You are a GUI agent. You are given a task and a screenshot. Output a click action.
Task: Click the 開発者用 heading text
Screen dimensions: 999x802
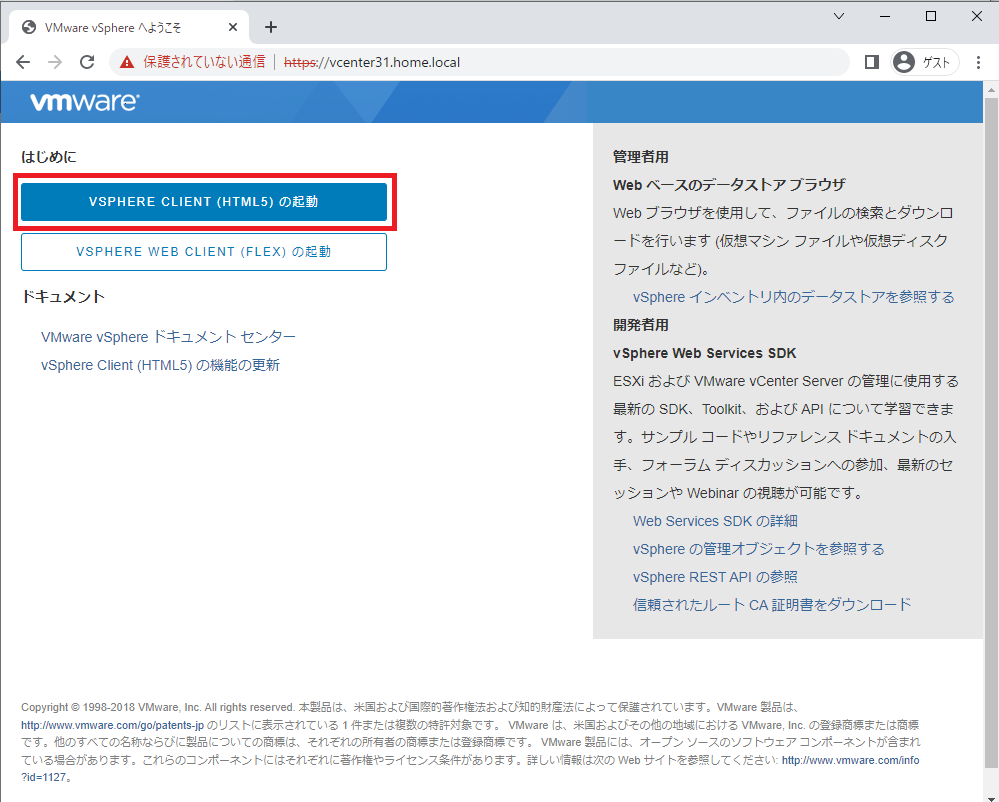(x=640, y=325)
